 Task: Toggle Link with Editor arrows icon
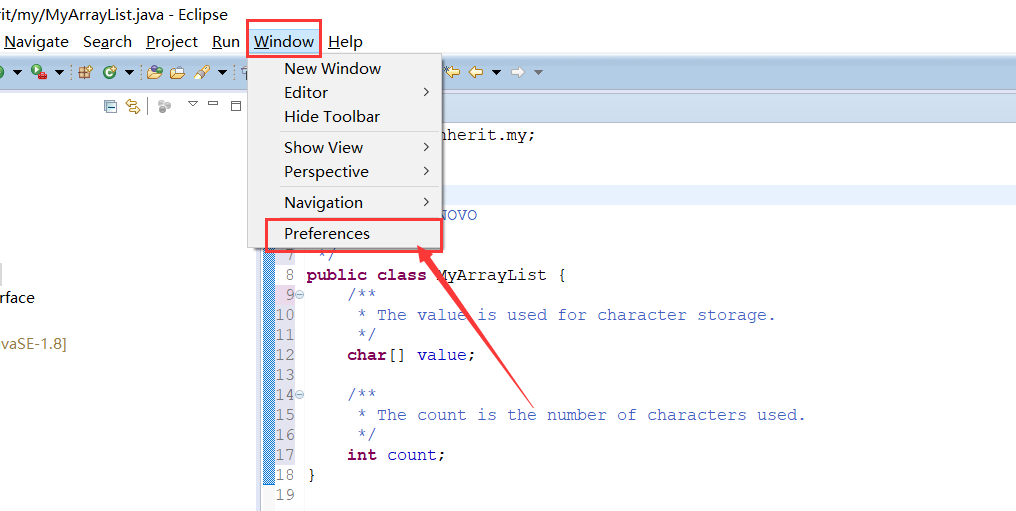tap(133, 106)
